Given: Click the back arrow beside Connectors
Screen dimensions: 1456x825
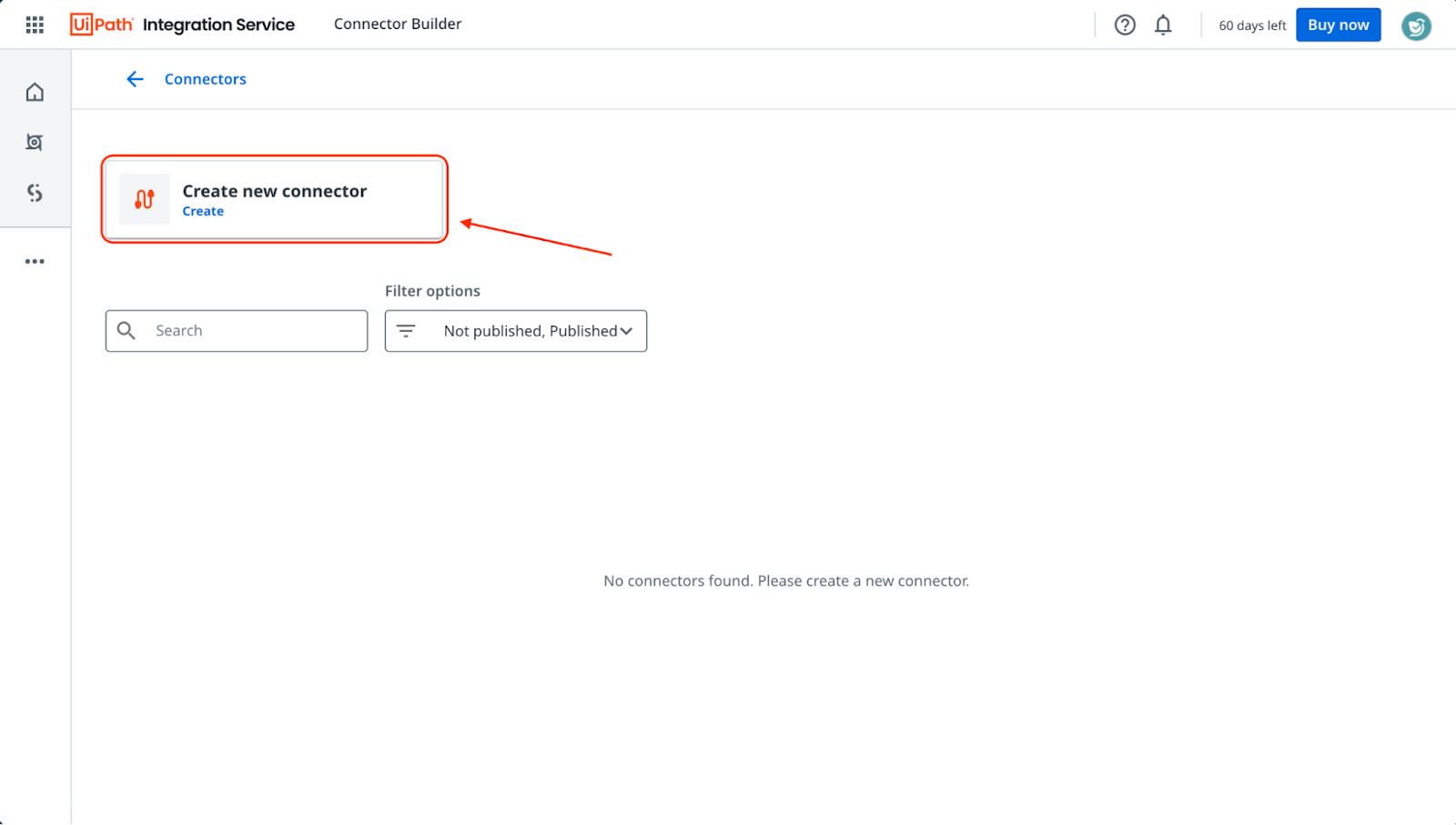Looking at the screenshot, I should pyautogui.click(x=135, y=79).
